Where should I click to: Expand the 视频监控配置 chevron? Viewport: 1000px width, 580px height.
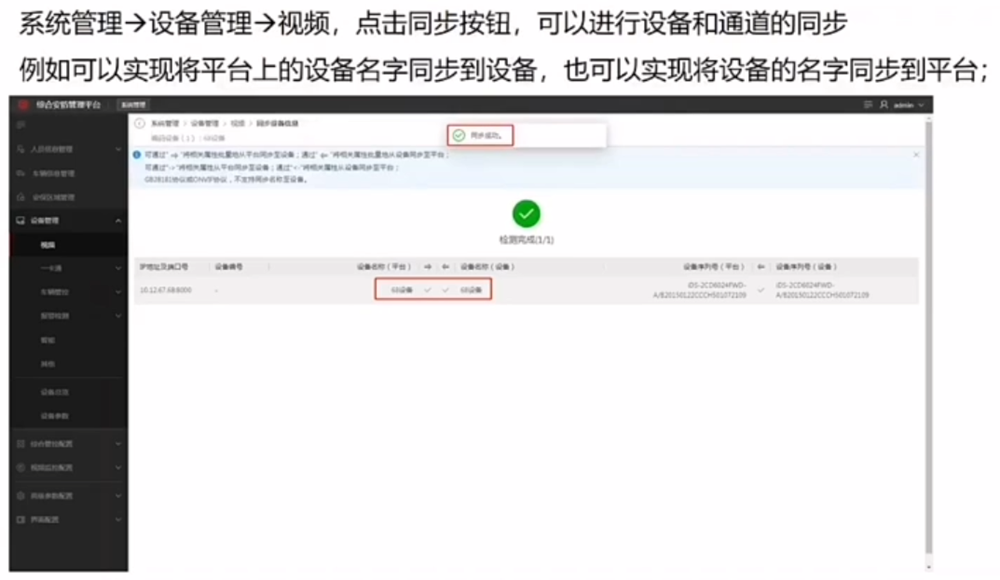point(118,468)
